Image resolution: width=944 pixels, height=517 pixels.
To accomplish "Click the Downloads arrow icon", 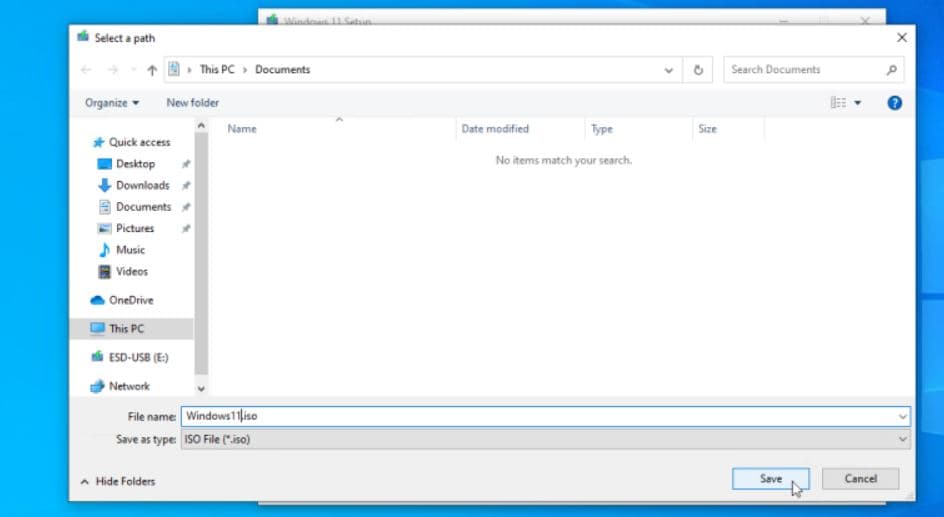I will tap(105, 185).
